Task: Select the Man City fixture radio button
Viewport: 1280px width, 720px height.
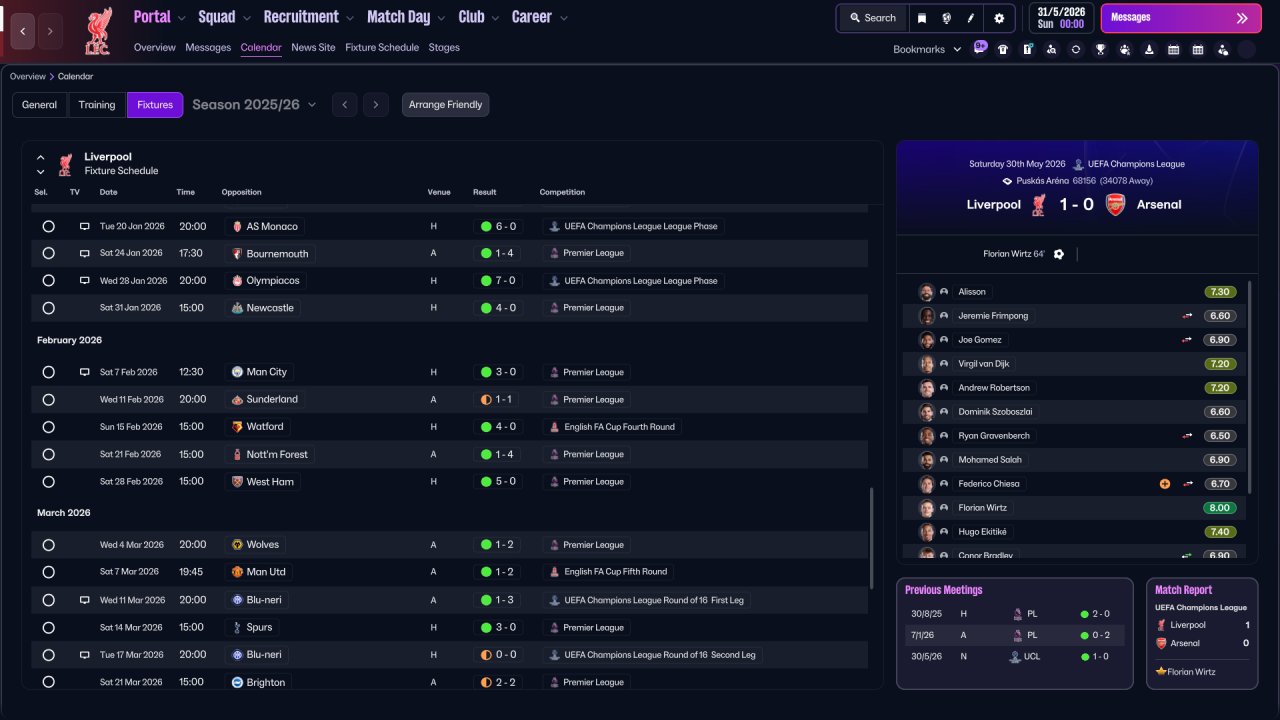Action: [48, 372]
